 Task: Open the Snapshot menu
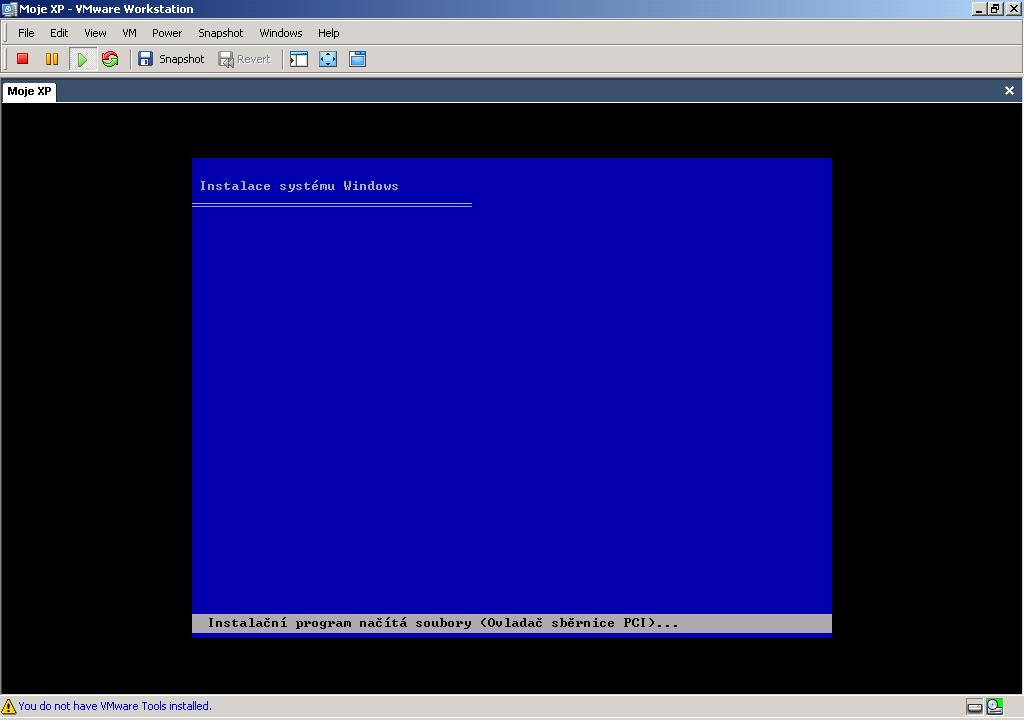(220, 33)
